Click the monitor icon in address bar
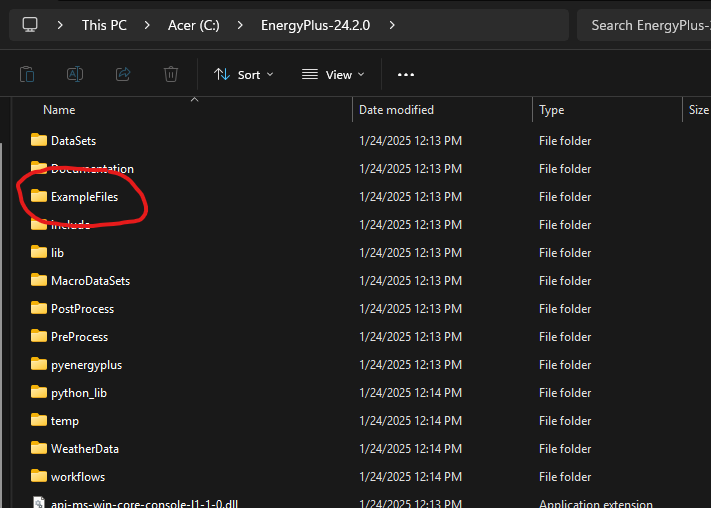 tap(30, 25)
